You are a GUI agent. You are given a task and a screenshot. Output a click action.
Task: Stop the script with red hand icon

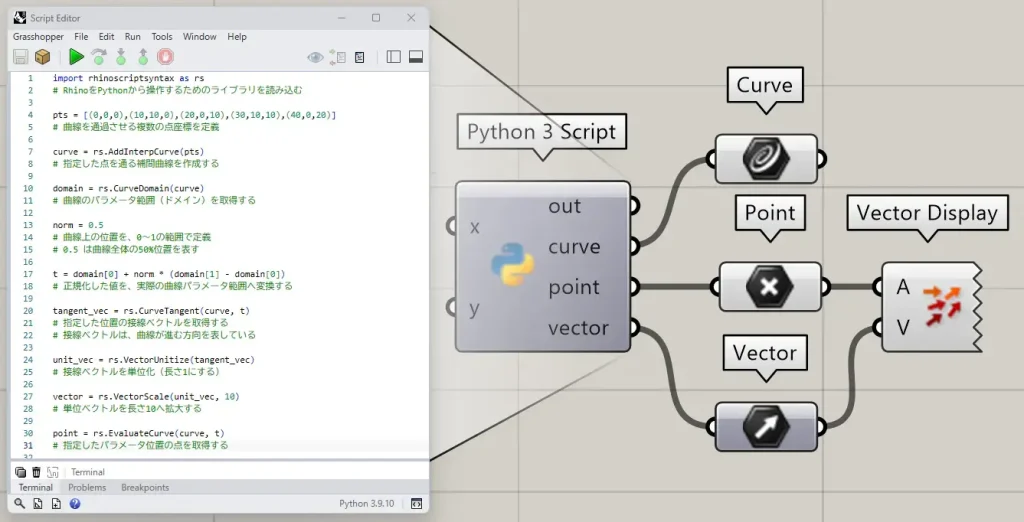coord(165,57)
